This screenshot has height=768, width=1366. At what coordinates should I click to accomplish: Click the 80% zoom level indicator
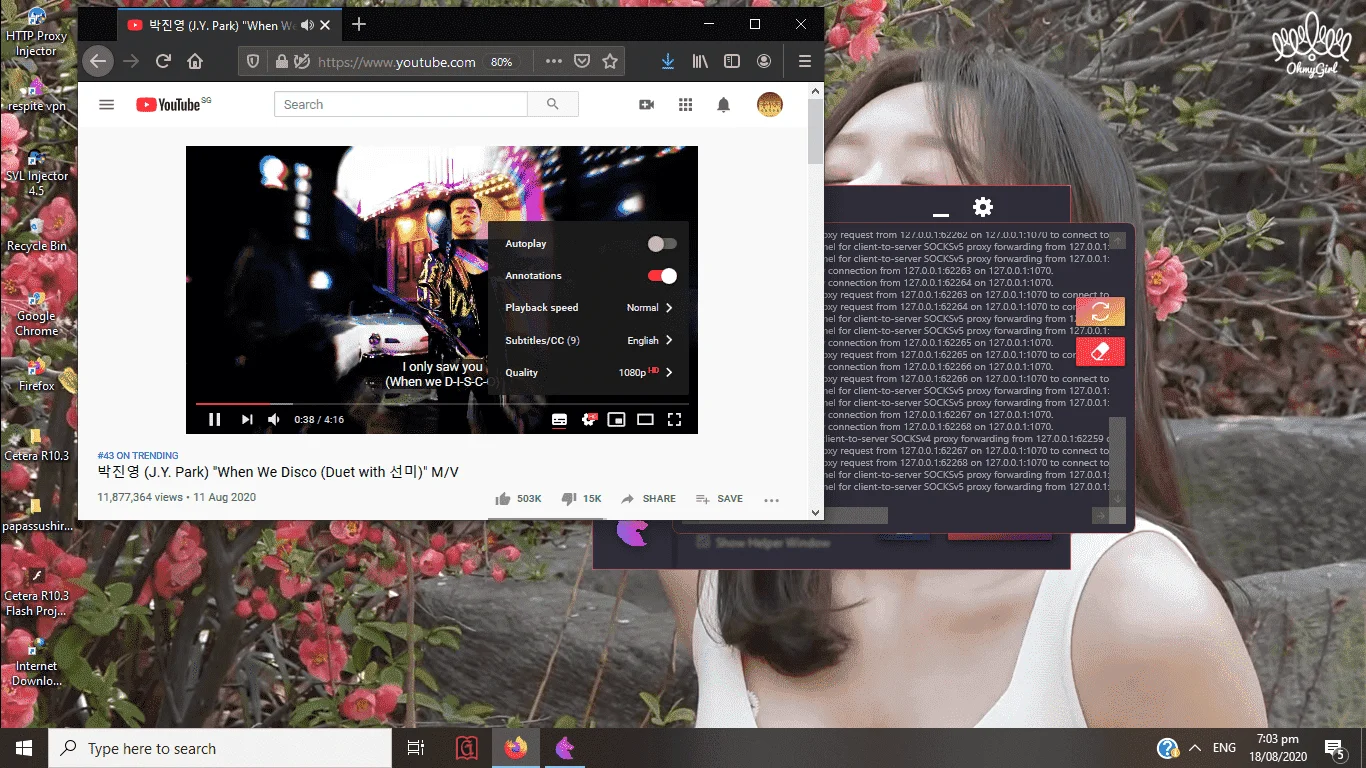pos(501,62)
